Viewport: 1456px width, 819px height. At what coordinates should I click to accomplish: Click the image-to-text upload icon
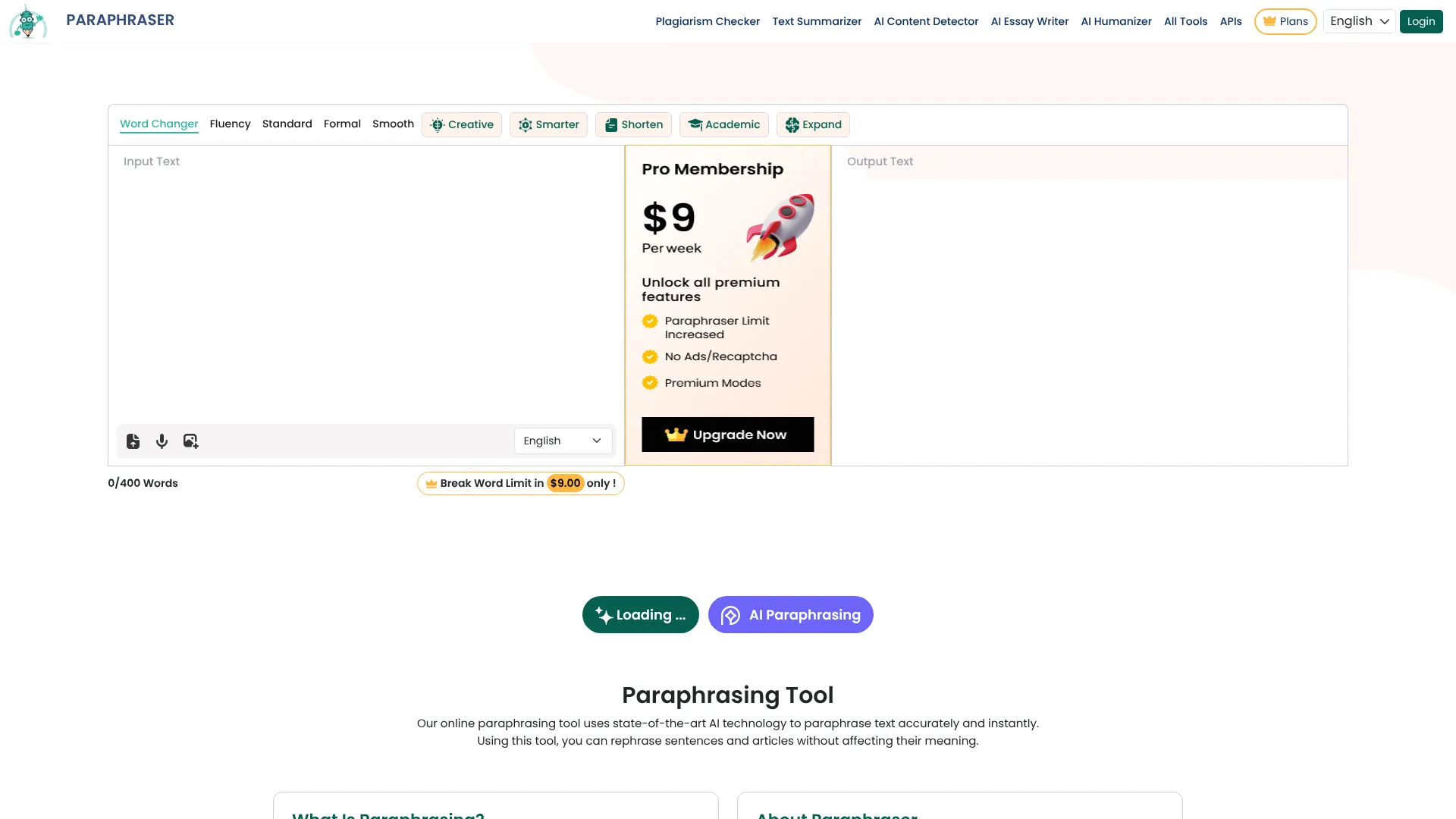coord(190,441)
